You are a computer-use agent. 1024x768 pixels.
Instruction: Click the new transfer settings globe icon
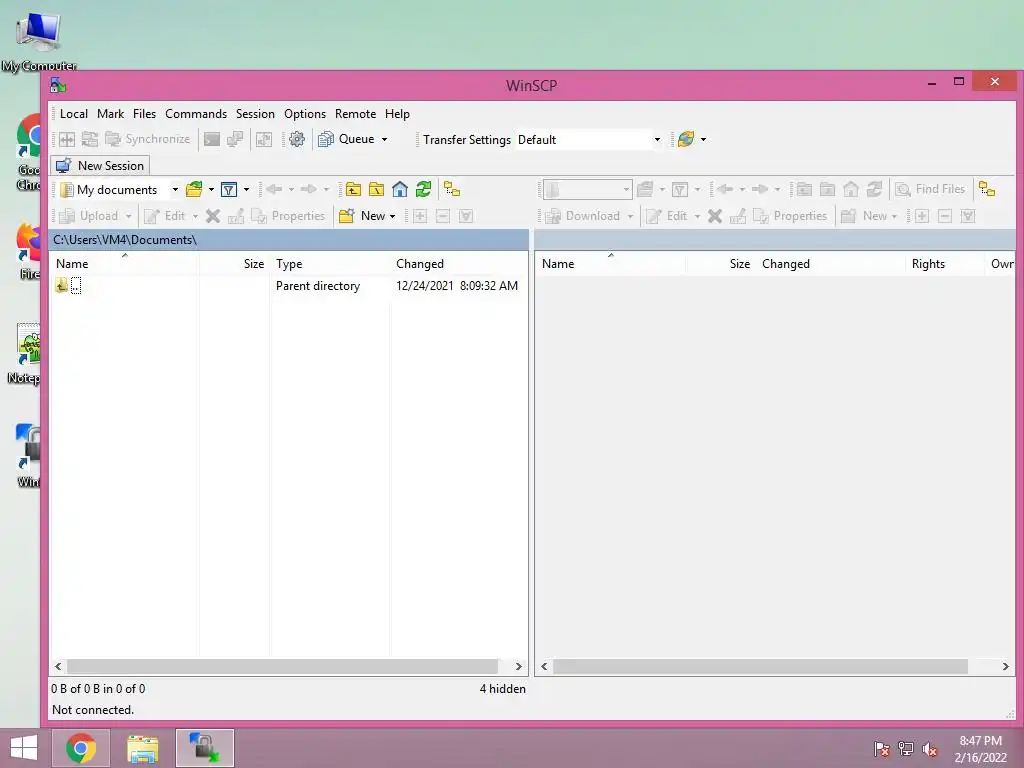(686, 139)
